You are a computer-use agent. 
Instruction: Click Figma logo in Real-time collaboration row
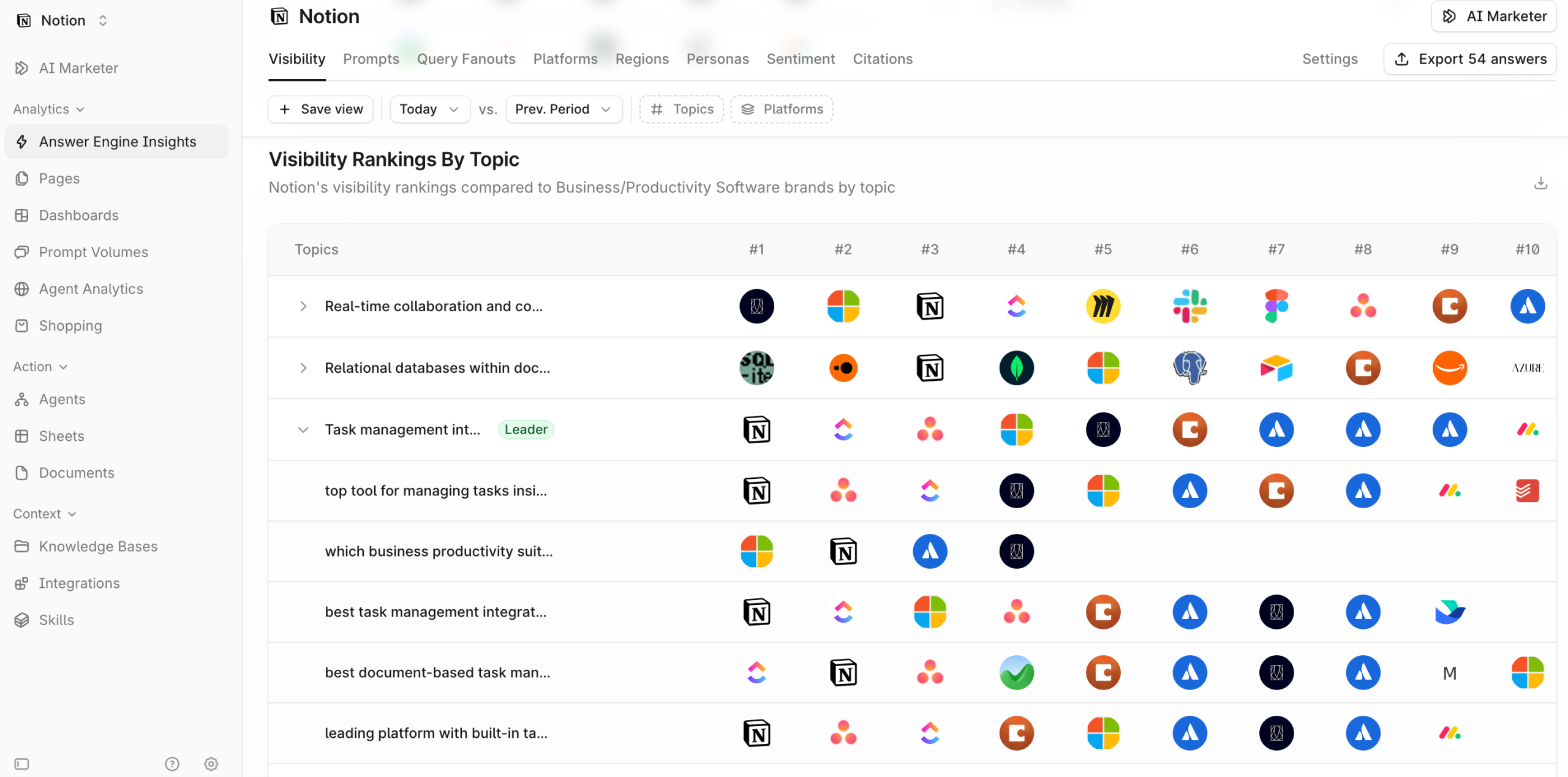pyautogui.click(x=1276, y=306)
